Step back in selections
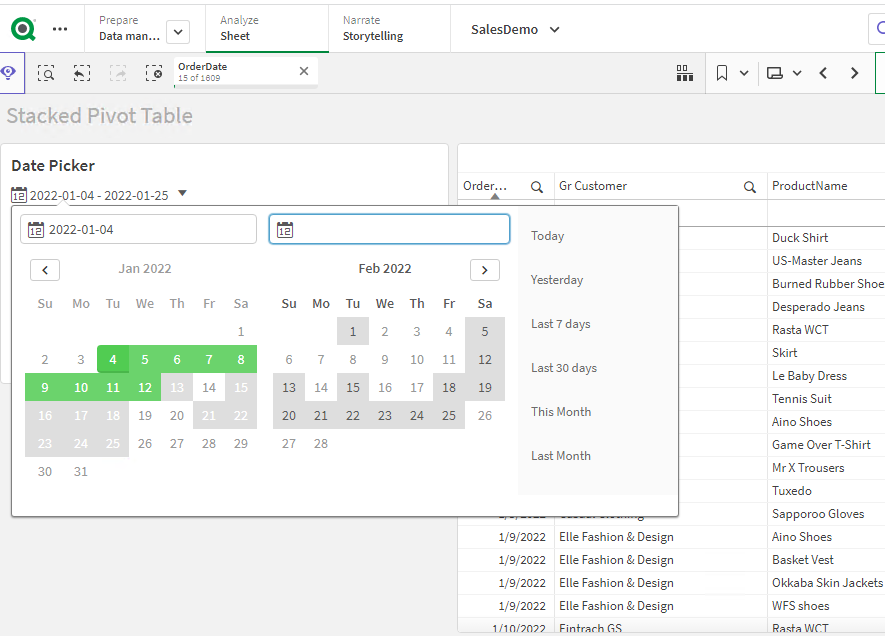The height and width of the screenshot is (636, 885). click(x=82, y=73)
